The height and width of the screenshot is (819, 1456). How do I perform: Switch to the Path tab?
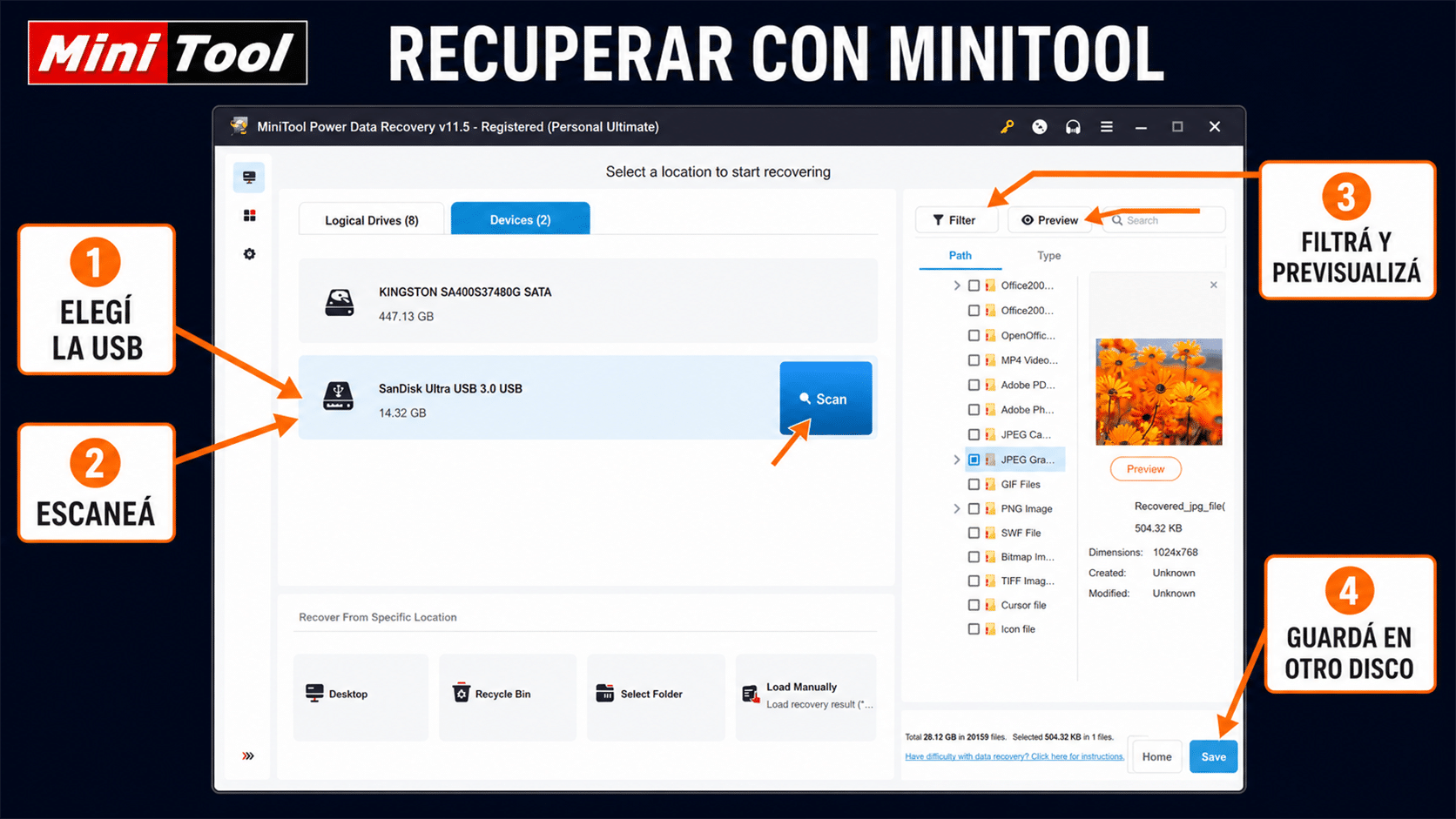pos(960,255)
